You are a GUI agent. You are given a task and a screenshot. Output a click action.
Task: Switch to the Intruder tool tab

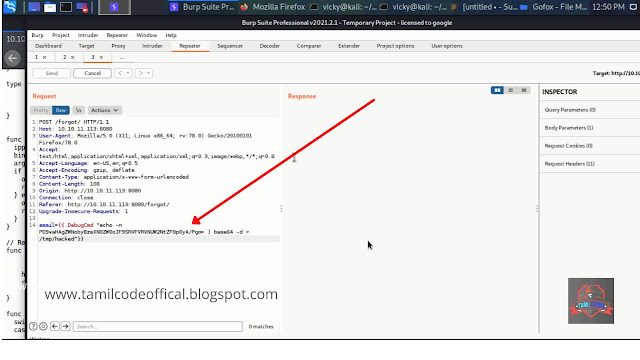click(x=152, y=46)
